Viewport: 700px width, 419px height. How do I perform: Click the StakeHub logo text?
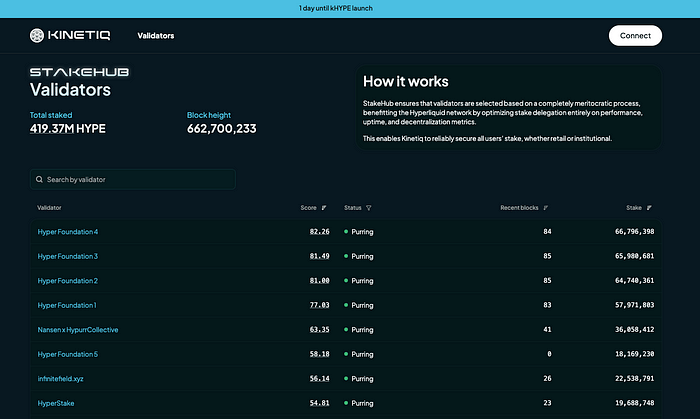(79, 72)
